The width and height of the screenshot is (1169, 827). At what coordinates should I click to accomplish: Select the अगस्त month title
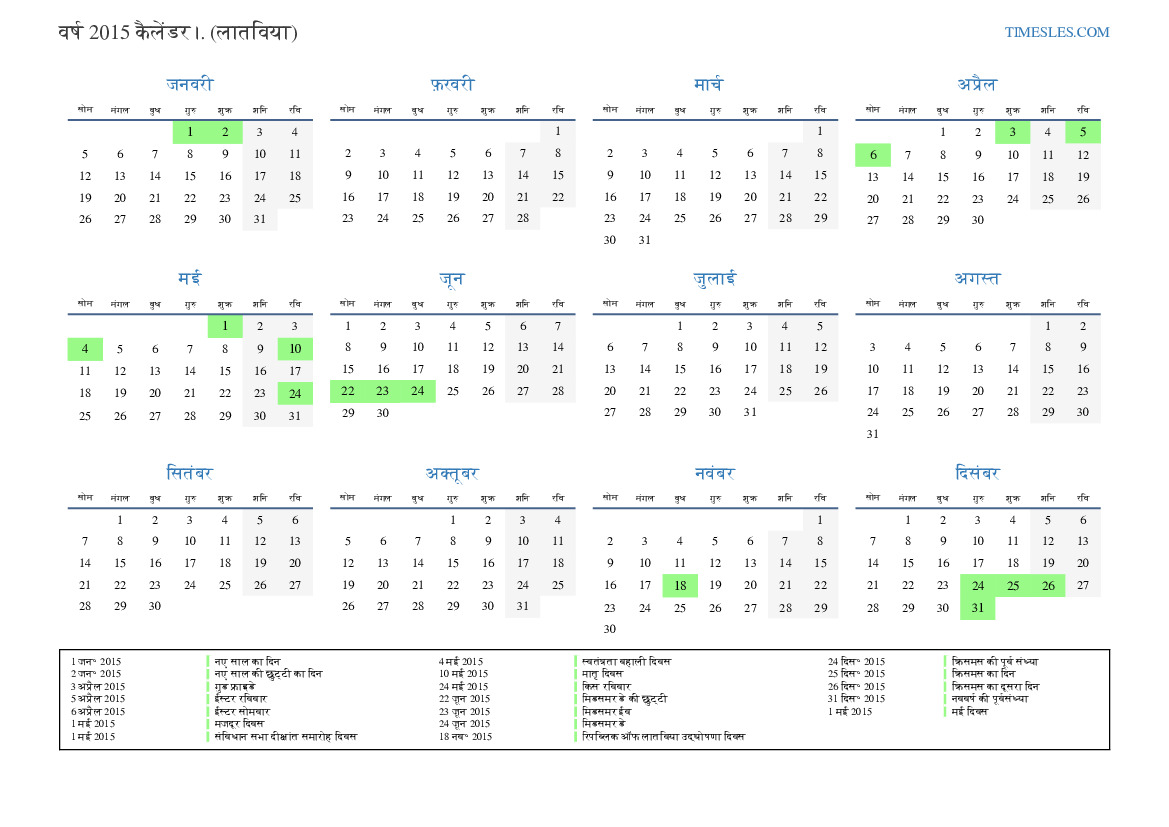pos(976,279)
